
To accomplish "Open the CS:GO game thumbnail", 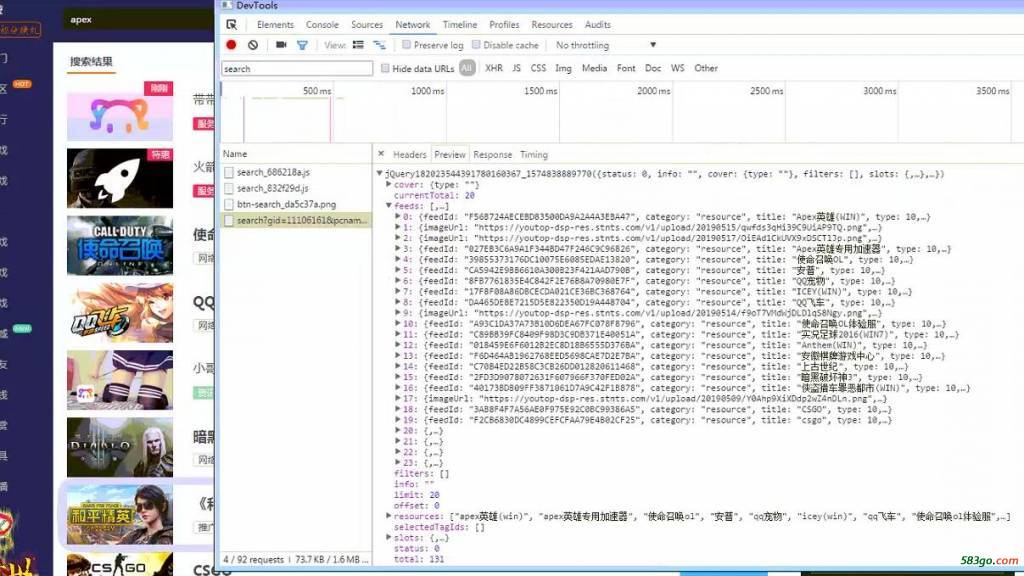I will click(120, 564).
